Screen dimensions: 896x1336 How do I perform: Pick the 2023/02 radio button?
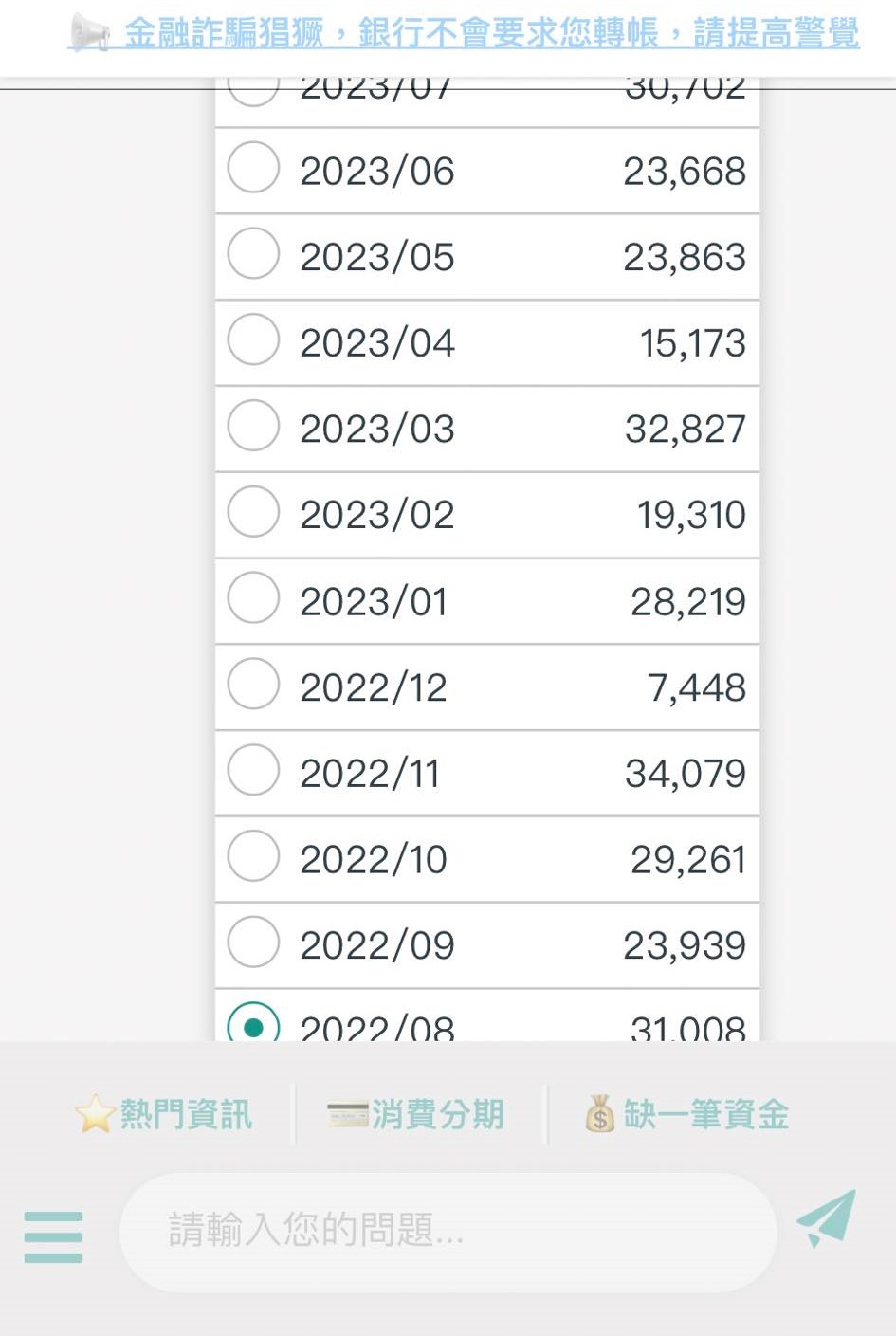tap(253, 512)
